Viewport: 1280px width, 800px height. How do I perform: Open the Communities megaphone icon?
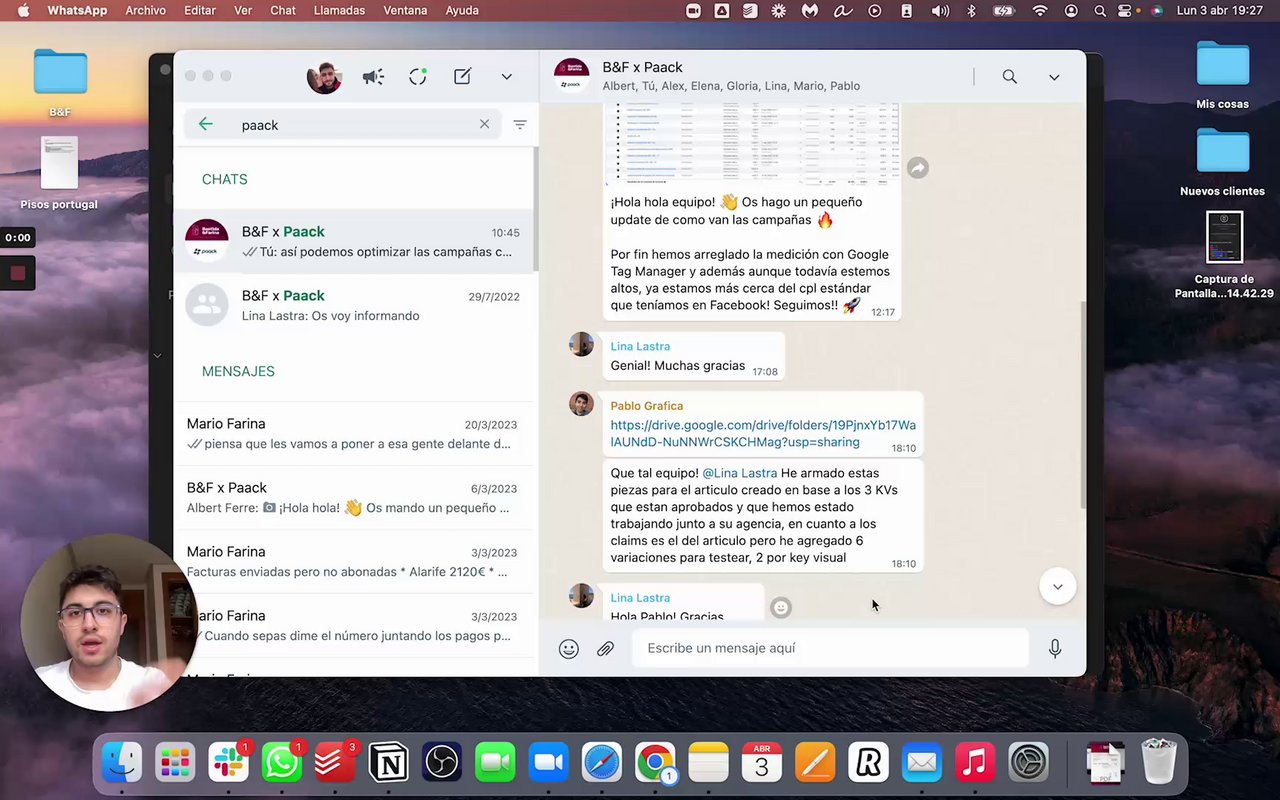[373, 77]
